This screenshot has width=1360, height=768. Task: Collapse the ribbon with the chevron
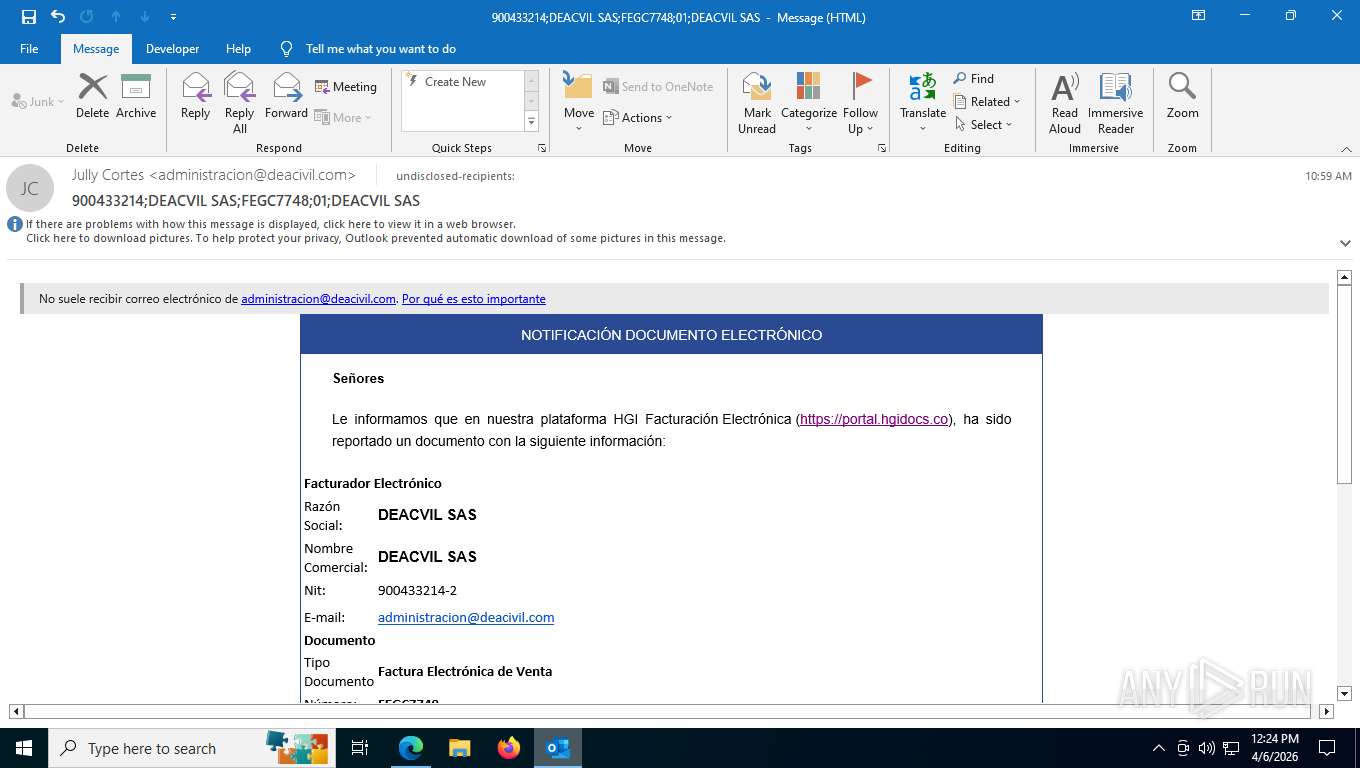[1345, 148]
